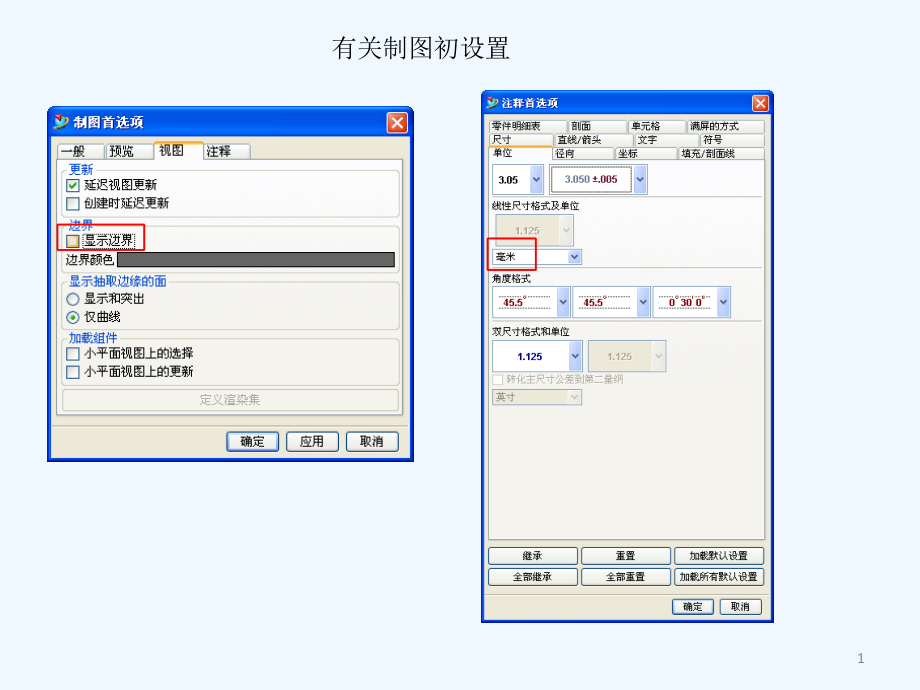Open the 1.125 dual dimension format dropdown
This screenshot has height=690, width=920.
tap(574, 356)
